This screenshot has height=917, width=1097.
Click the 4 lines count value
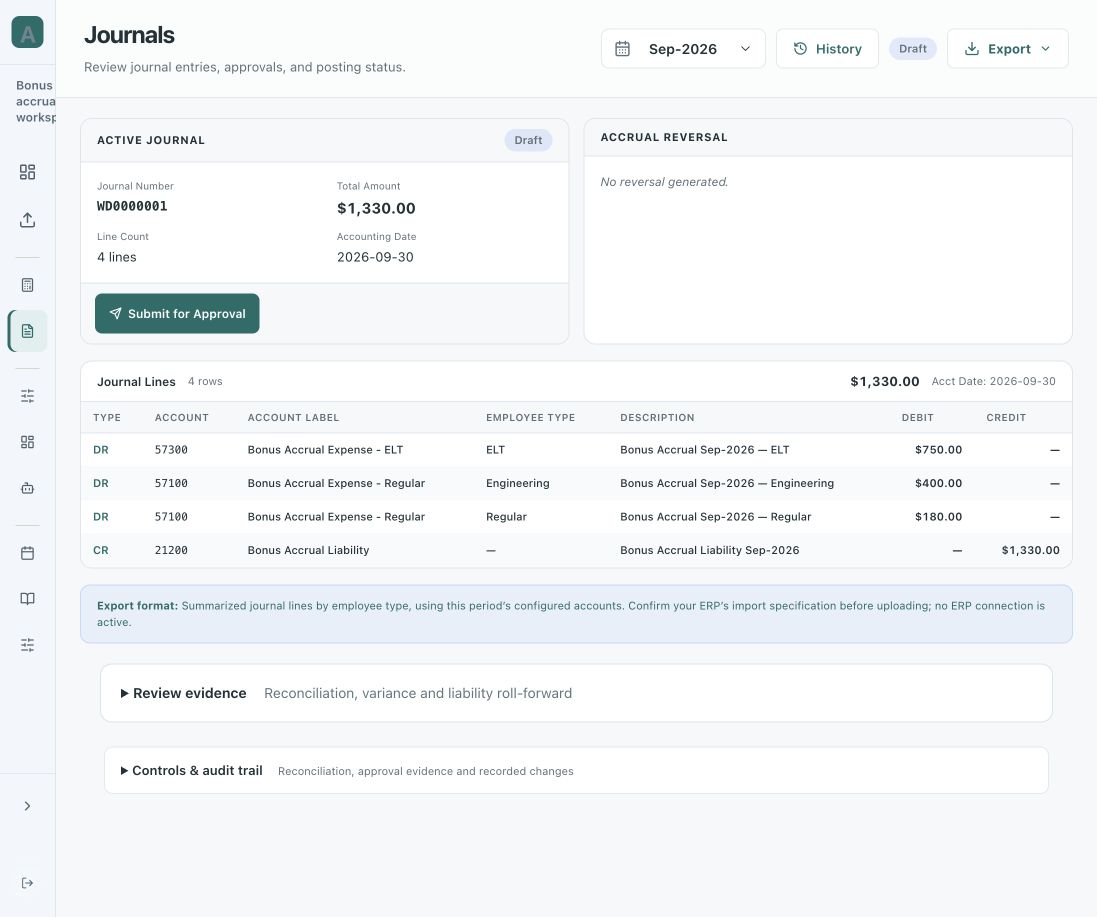117,257
